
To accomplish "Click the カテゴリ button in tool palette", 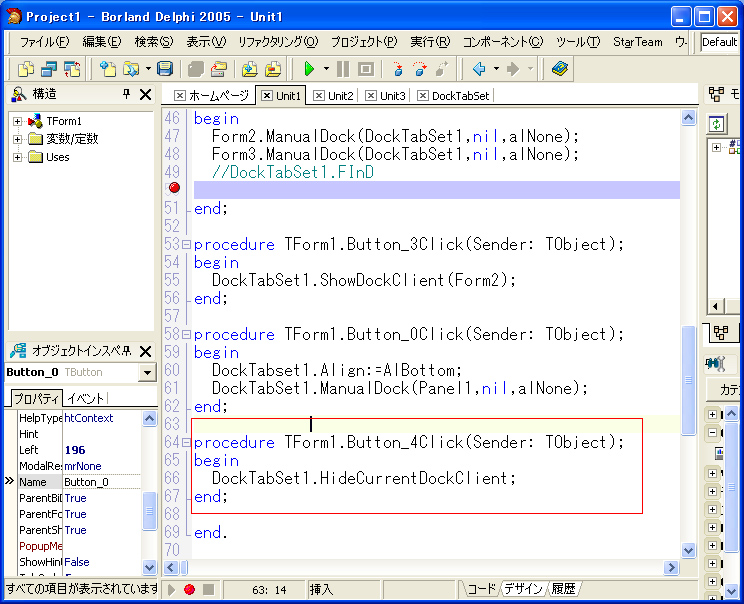I will point(723,390).
